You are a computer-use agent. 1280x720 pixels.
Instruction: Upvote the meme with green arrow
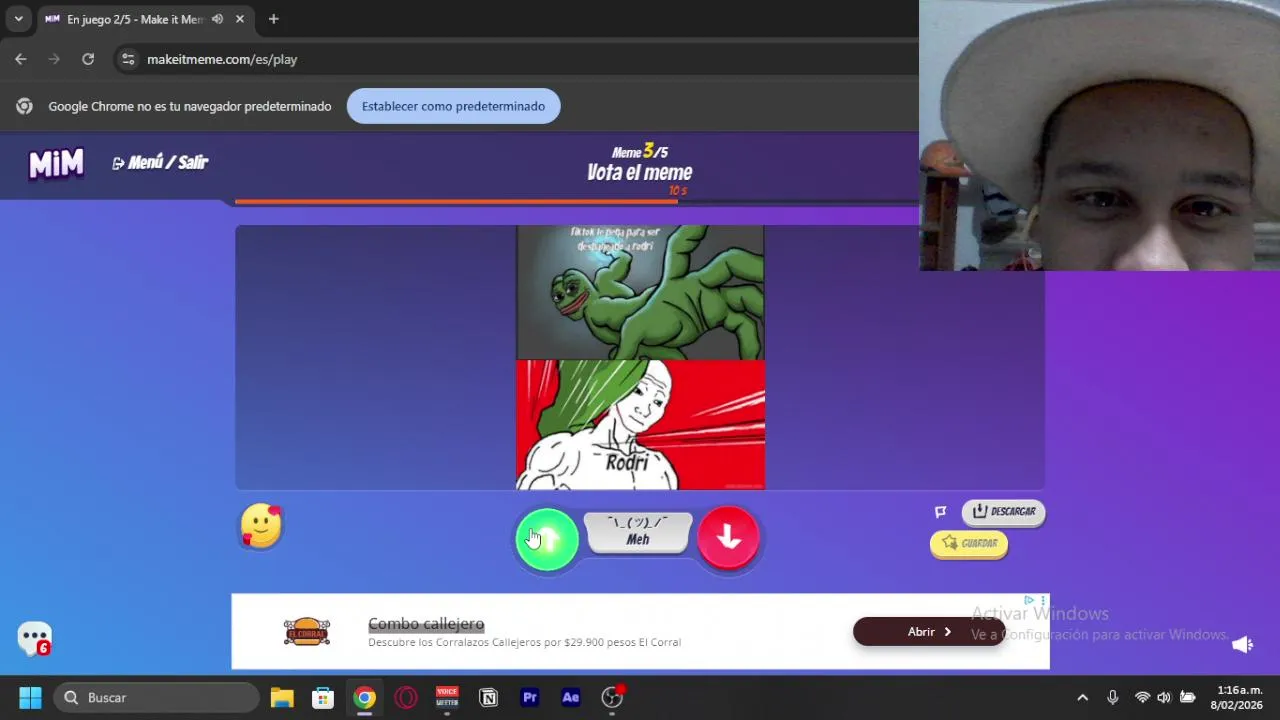pos(547,539)
